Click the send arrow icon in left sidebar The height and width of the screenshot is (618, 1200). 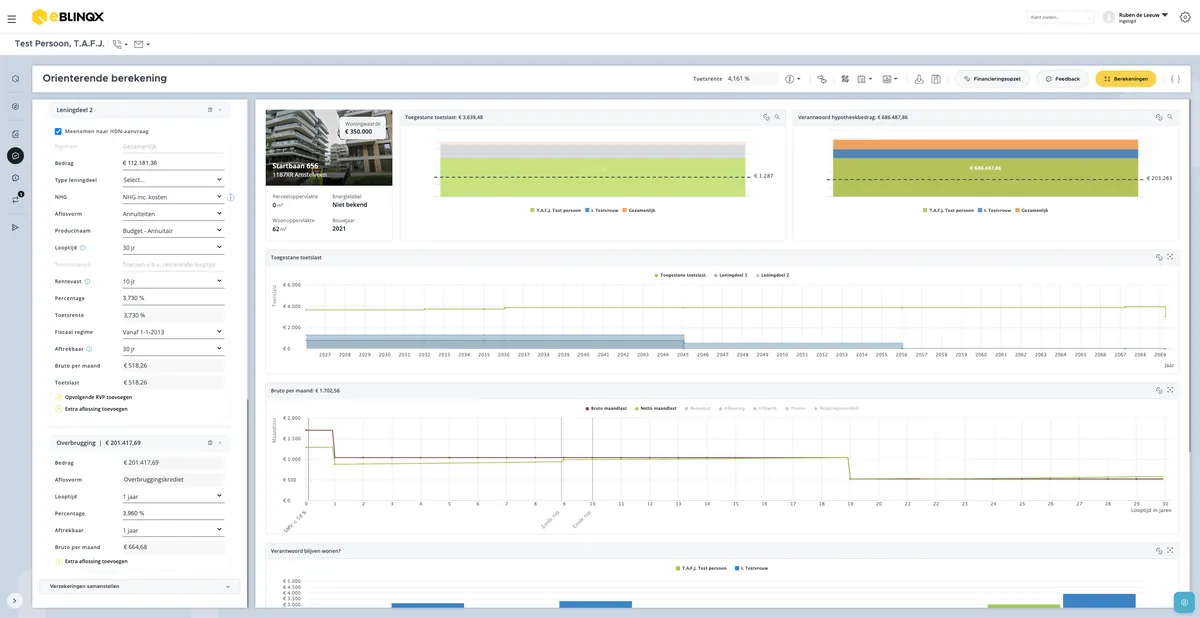[x=15, y=227]
